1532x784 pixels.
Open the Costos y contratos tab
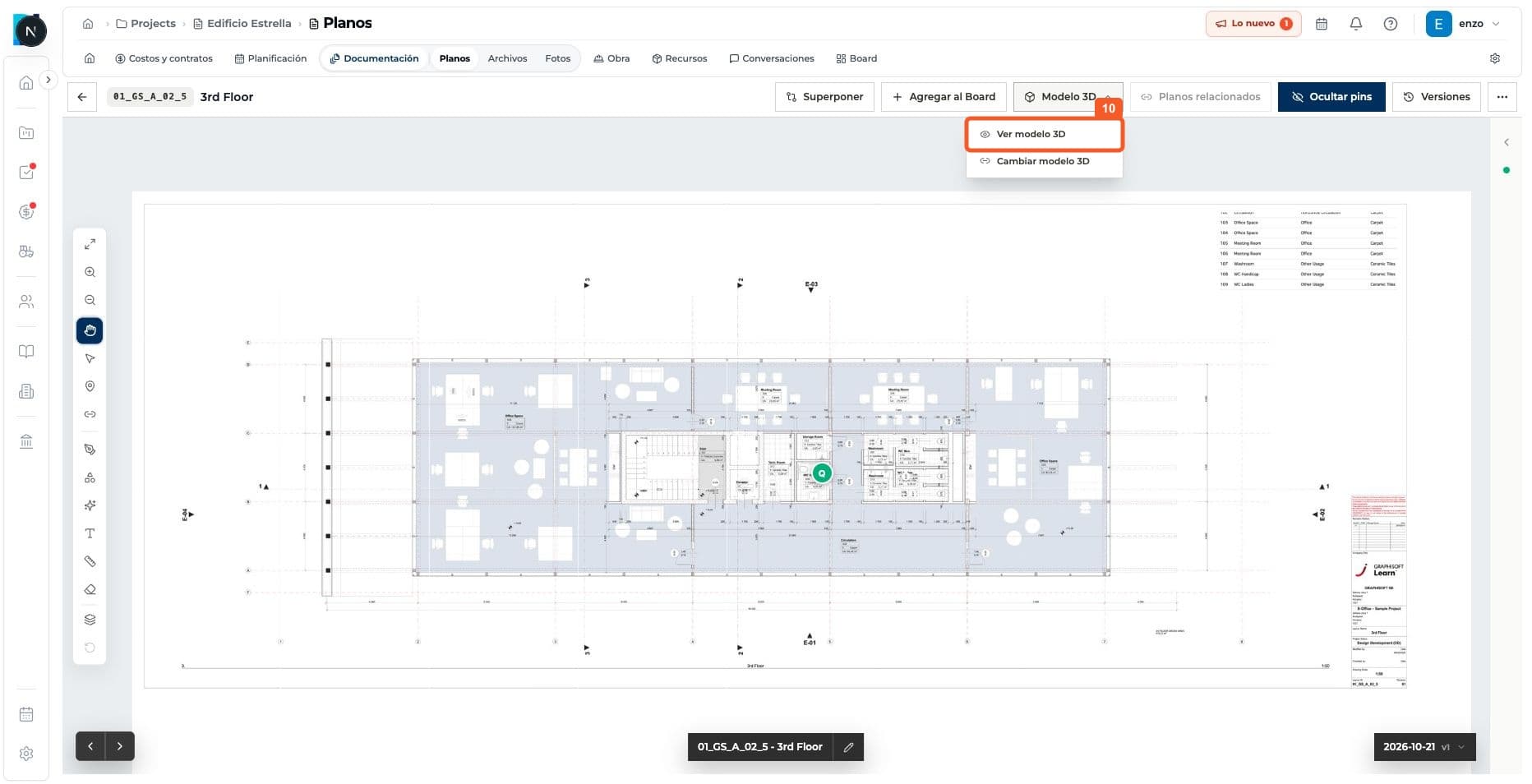[x=164, y=58]
